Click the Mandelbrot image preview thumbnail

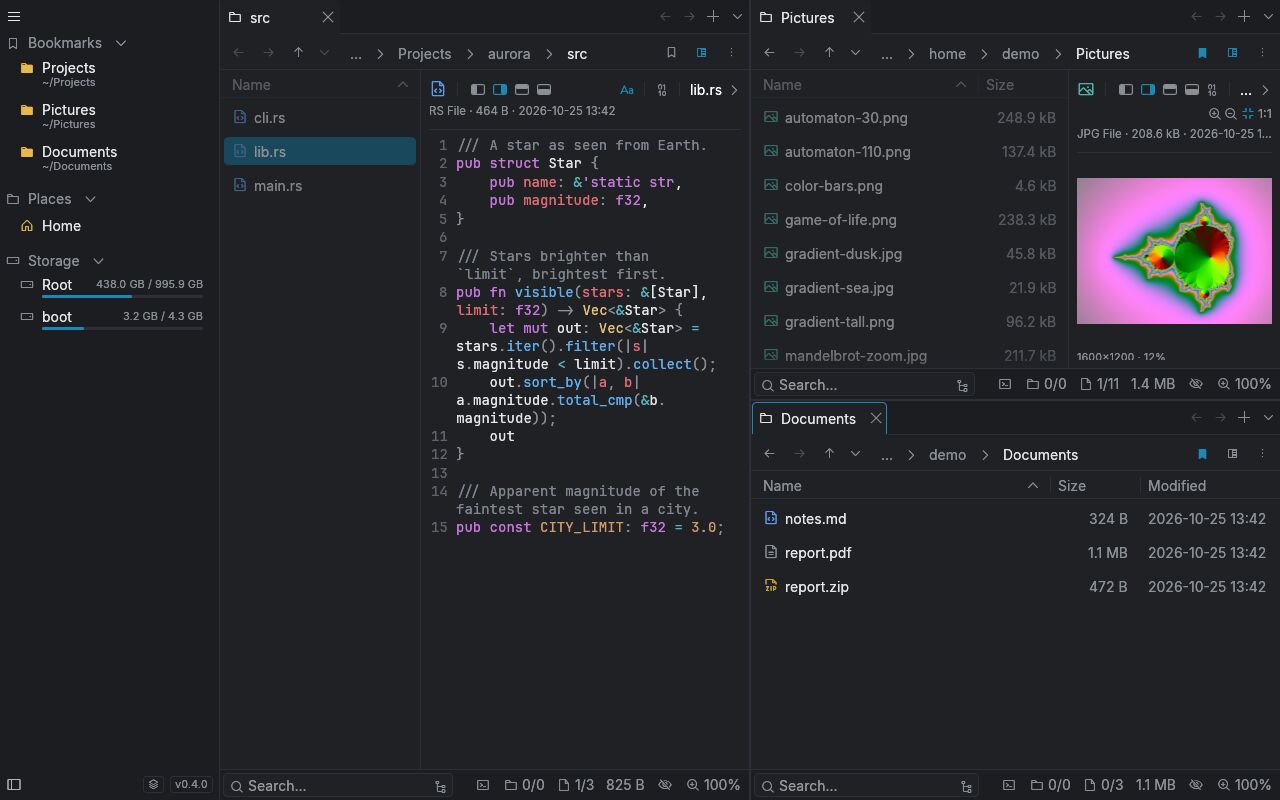1174,251
